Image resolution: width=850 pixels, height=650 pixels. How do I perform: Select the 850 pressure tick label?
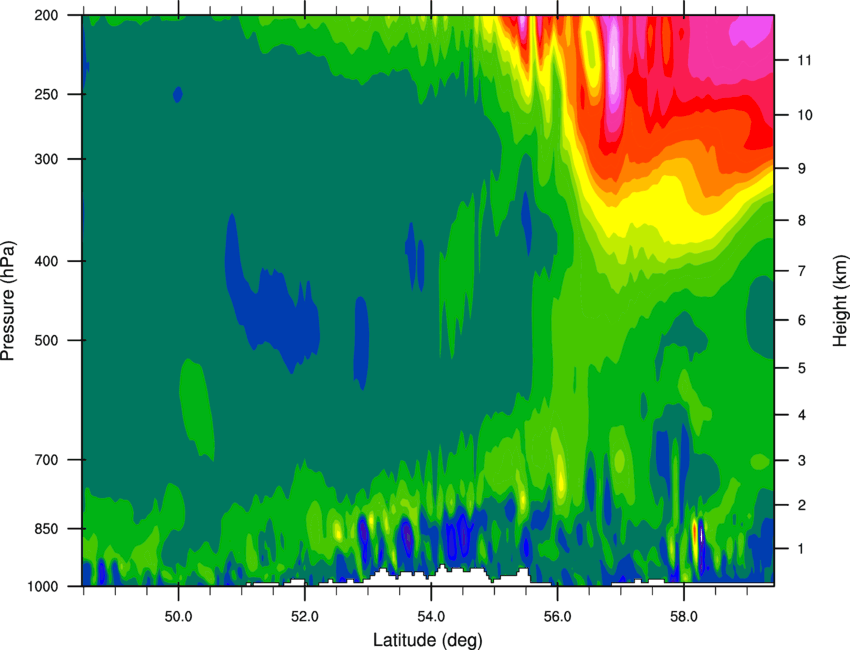click(47, 529)
